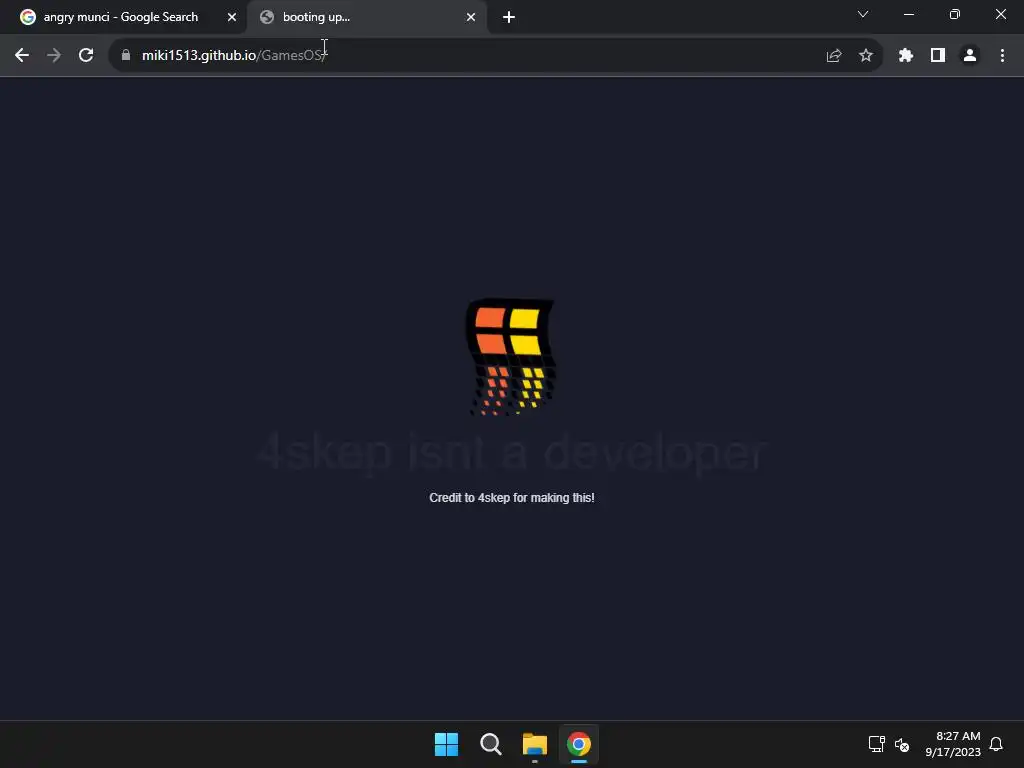Click the GamesOS boot logo
1024x768 pixels.
511,357
